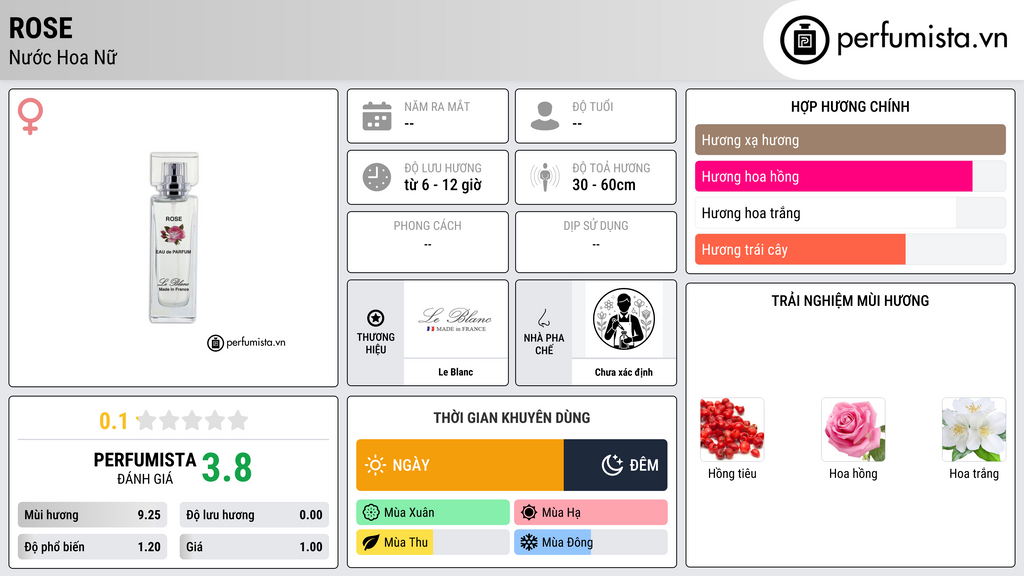
Task: Select the Hoa hồng note image
Action: click(853, 429)
